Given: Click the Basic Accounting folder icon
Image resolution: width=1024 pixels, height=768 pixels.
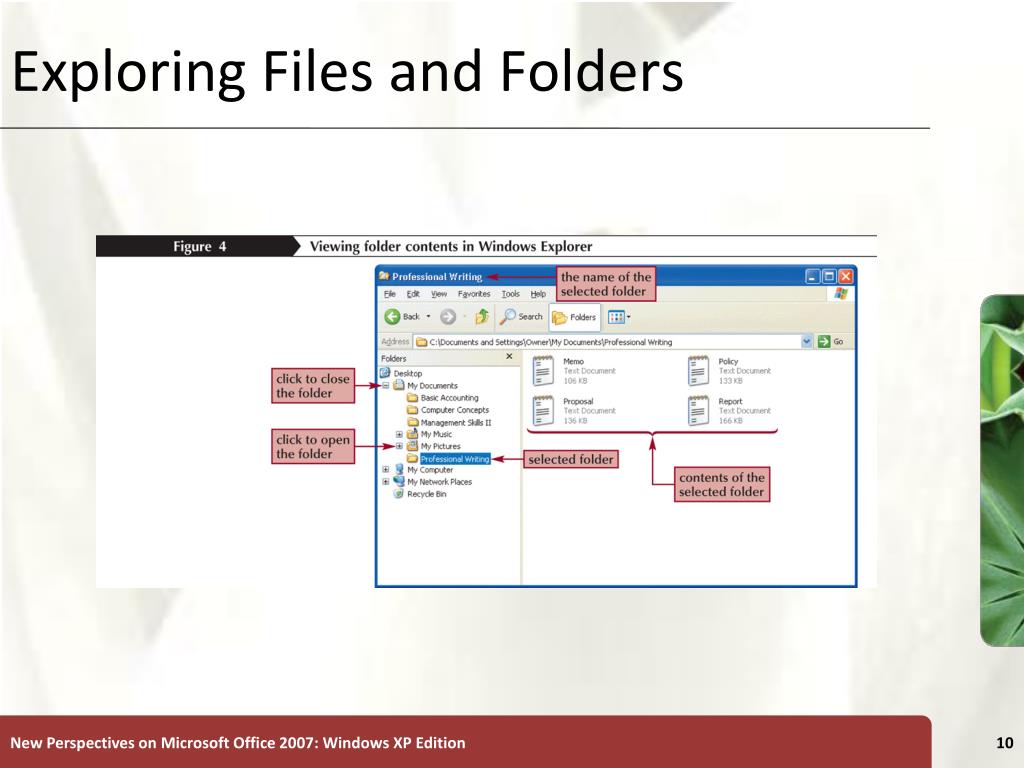Looking at the screenshot, I should tap(412, 398).
